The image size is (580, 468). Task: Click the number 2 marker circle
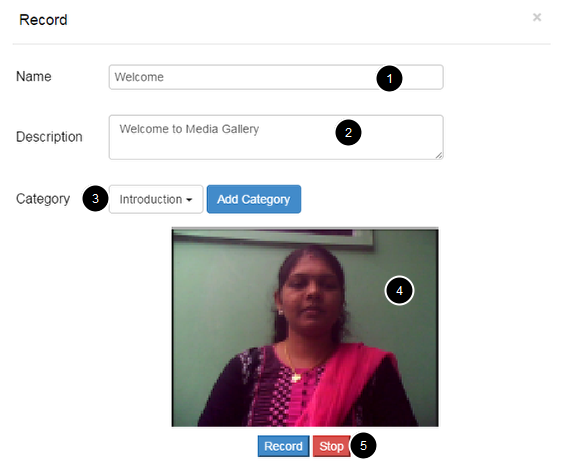tap(348, 132)
